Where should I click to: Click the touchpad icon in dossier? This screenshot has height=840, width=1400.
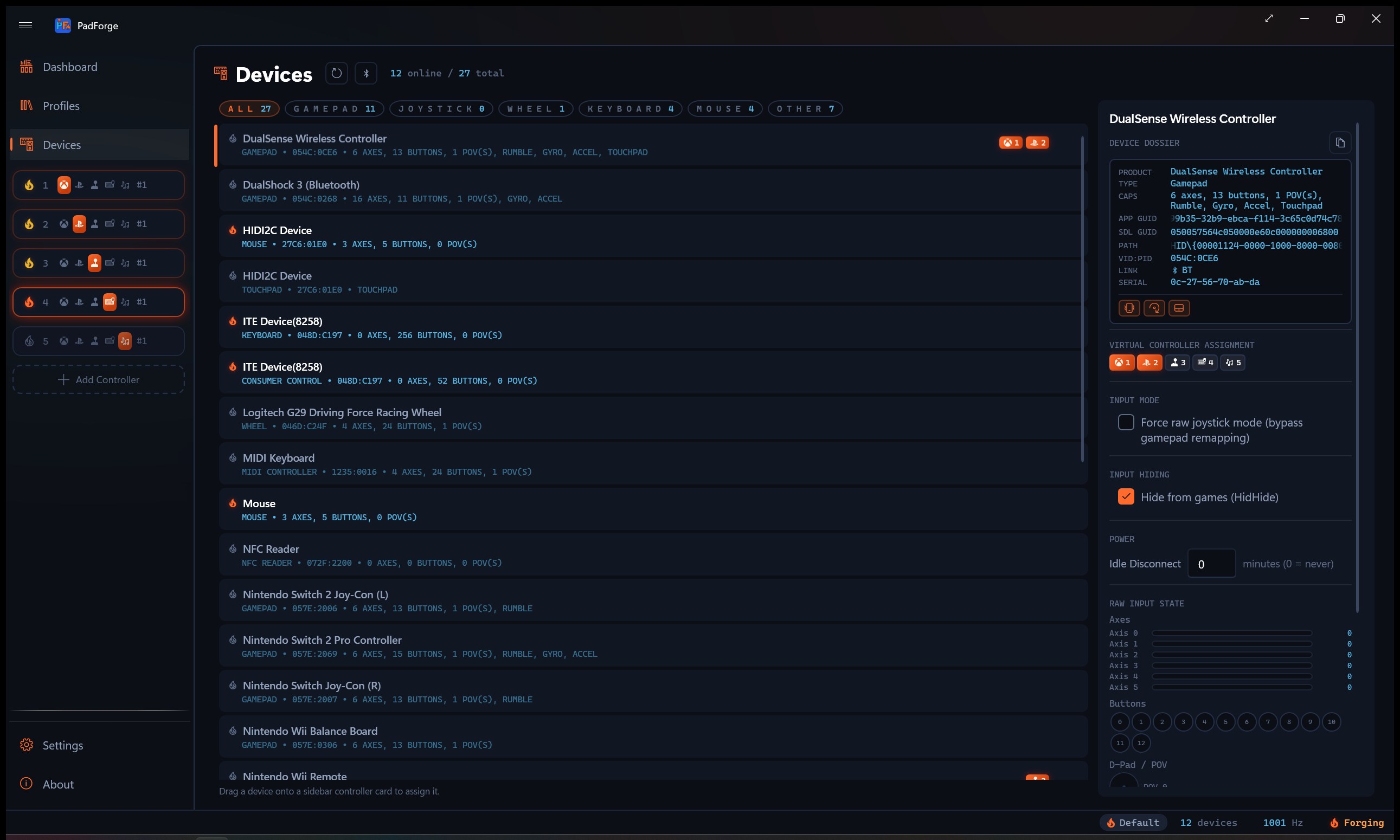pos(1179,308)
